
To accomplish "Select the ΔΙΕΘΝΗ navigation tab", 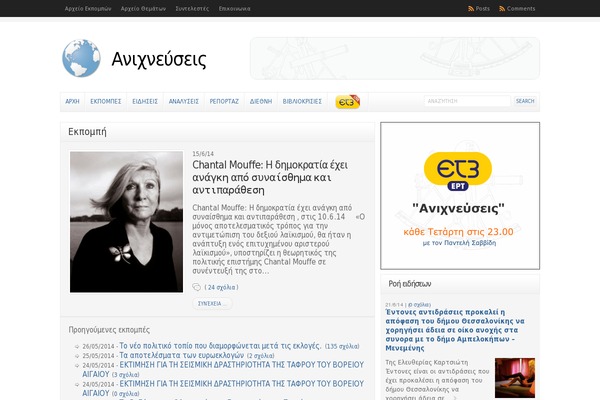I will point(261,101).
